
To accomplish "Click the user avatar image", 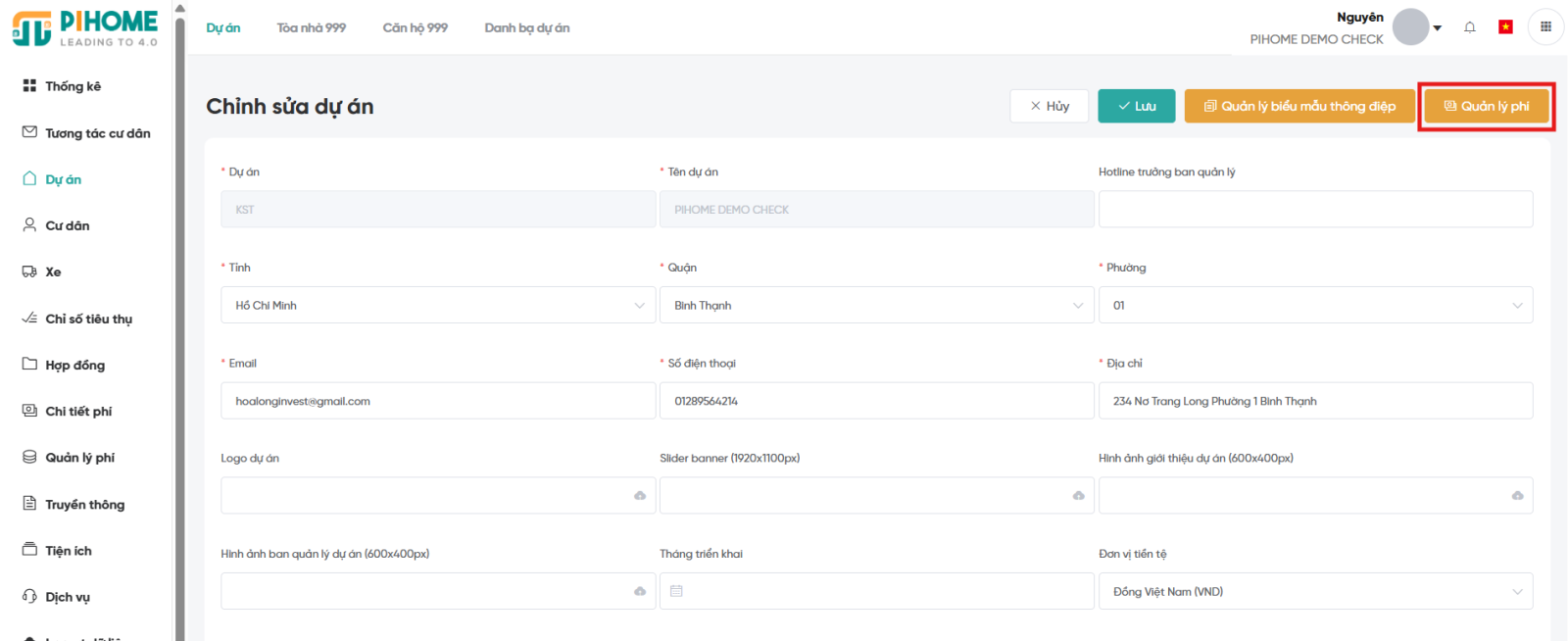I will click(1410, 27).
